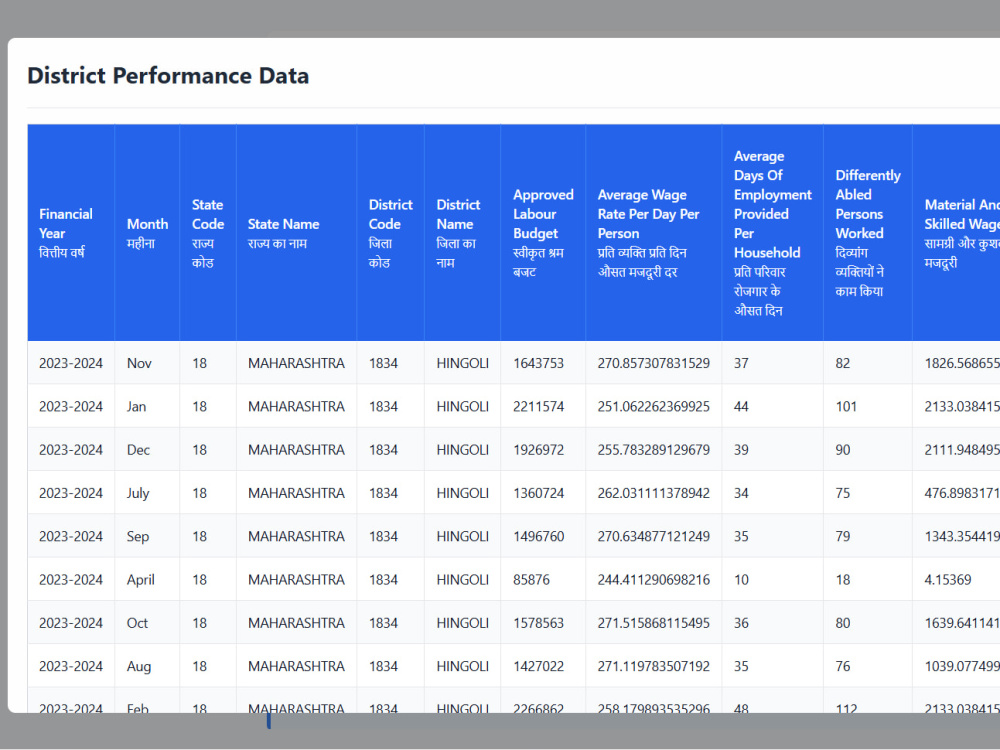Click wage rate 255.783289129679
Screen dimensions: 1000x750
pos(654,450)
